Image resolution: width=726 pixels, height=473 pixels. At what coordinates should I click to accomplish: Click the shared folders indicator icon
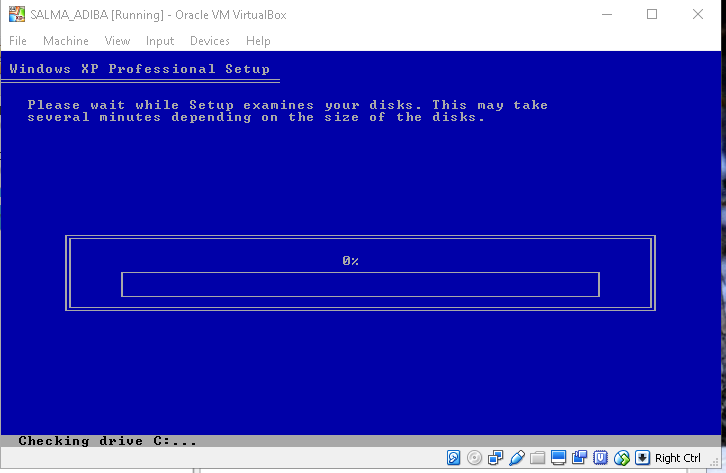coord(538,458)
